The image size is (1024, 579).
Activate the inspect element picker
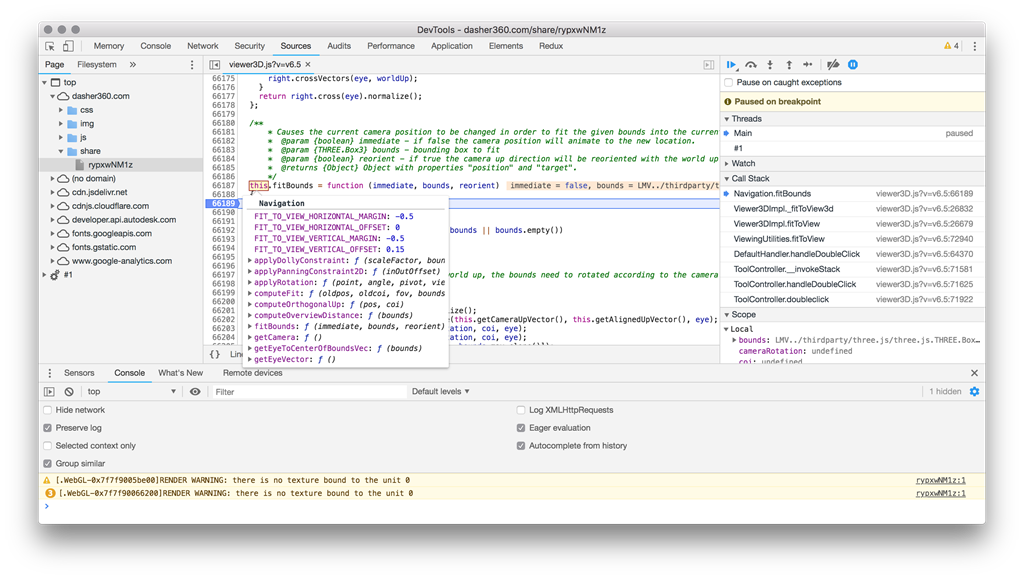coord(50,46)
